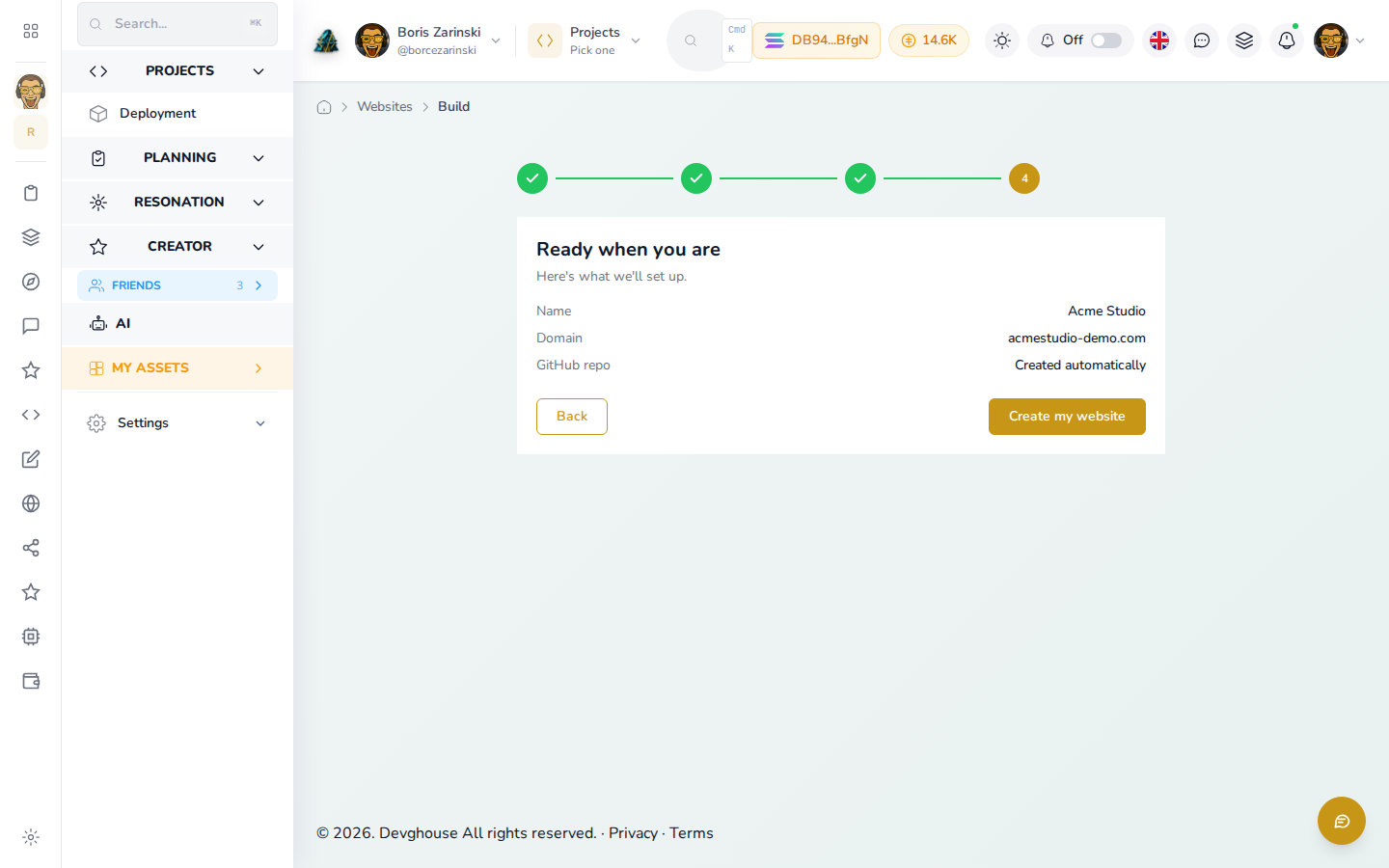Click the share nodes icon
Image resolution: width=1389 pixels, height=868 pixels.
(x=31, y=548)
